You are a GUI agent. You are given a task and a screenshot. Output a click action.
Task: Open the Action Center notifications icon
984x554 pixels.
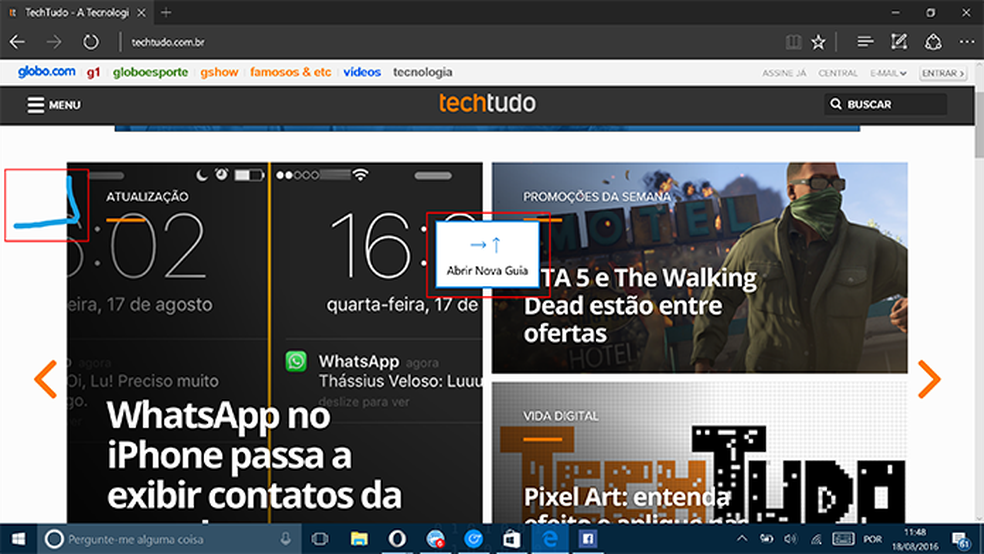coord(960,539)
